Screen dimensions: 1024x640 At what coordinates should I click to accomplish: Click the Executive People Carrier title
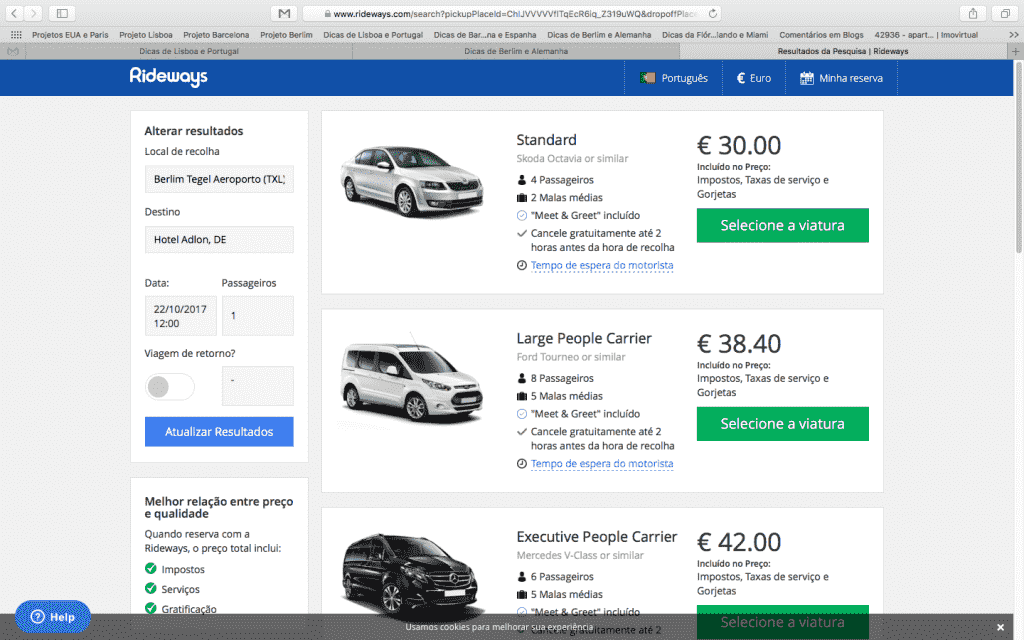(596, 537)
